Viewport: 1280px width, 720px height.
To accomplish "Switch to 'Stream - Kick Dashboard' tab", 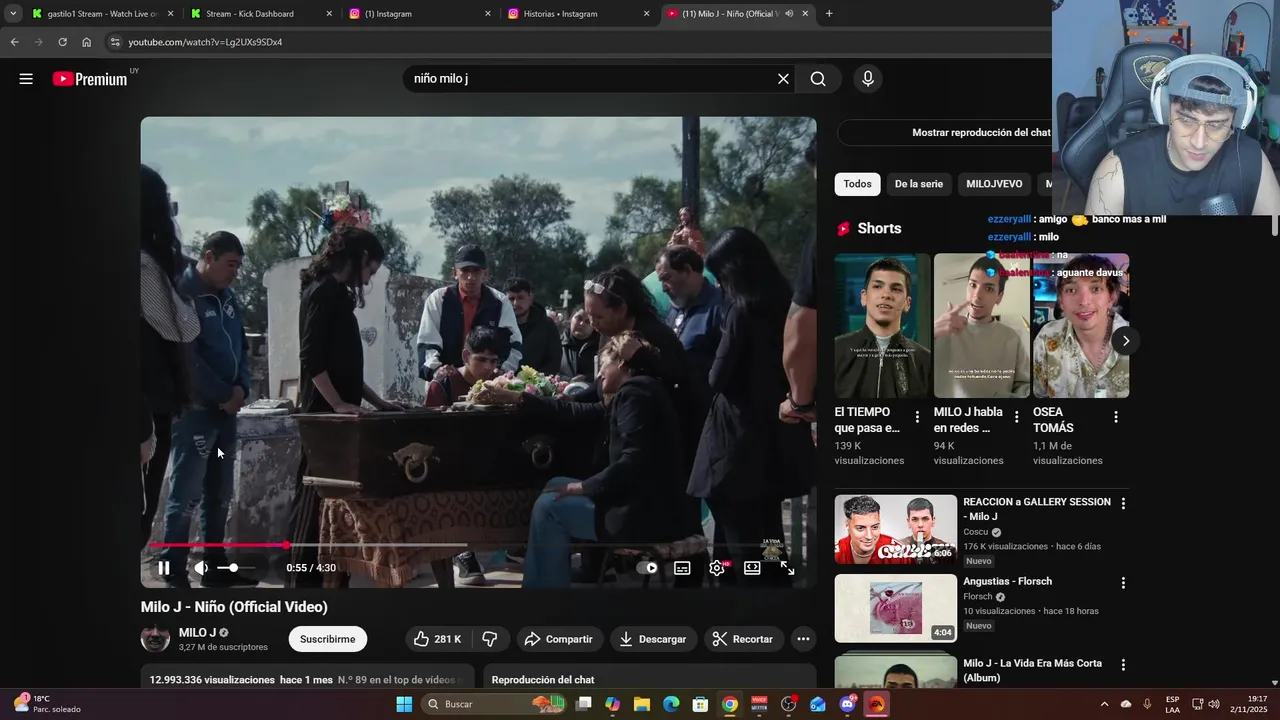I will click(260, 14).
